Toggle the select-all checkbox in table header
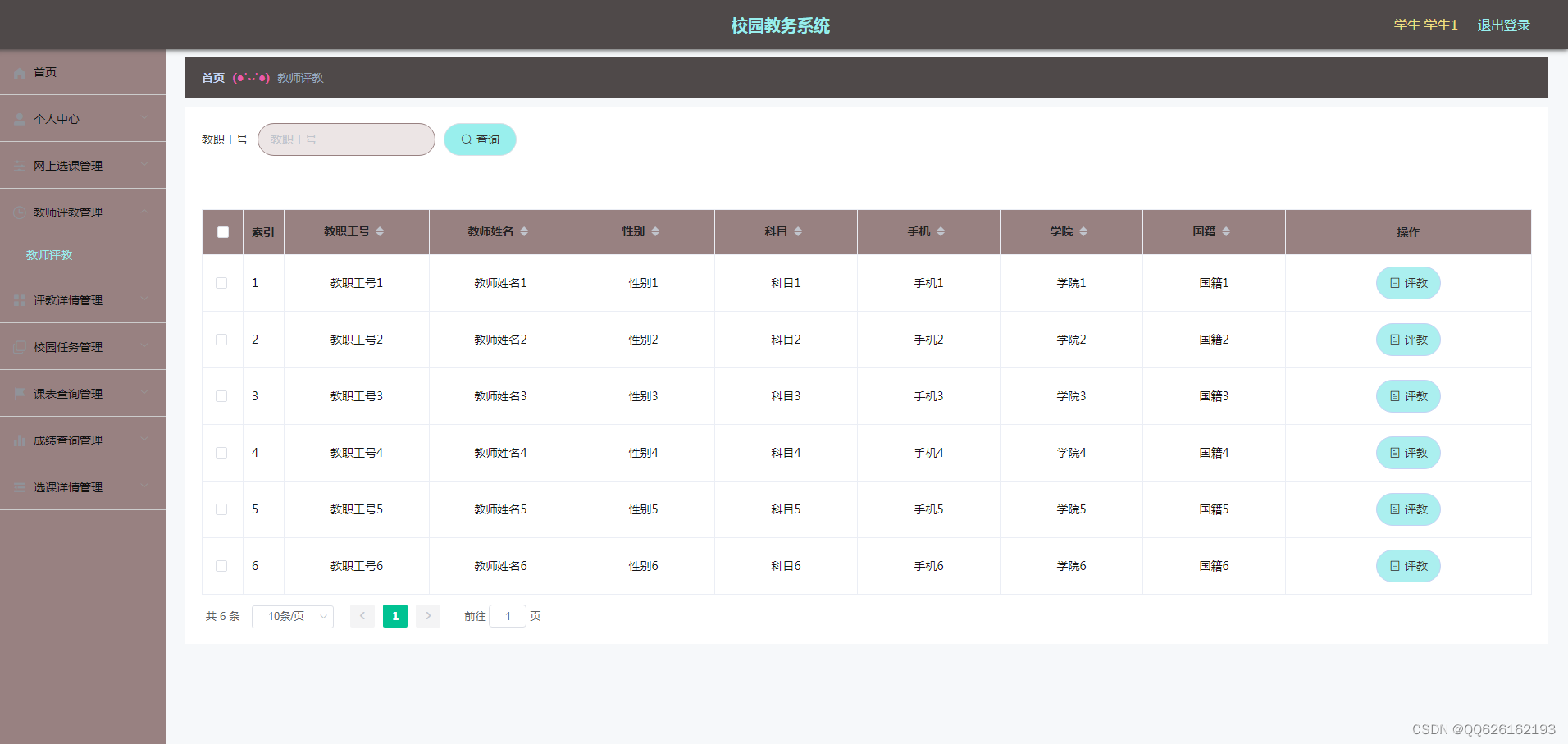 tap(223, 232)
